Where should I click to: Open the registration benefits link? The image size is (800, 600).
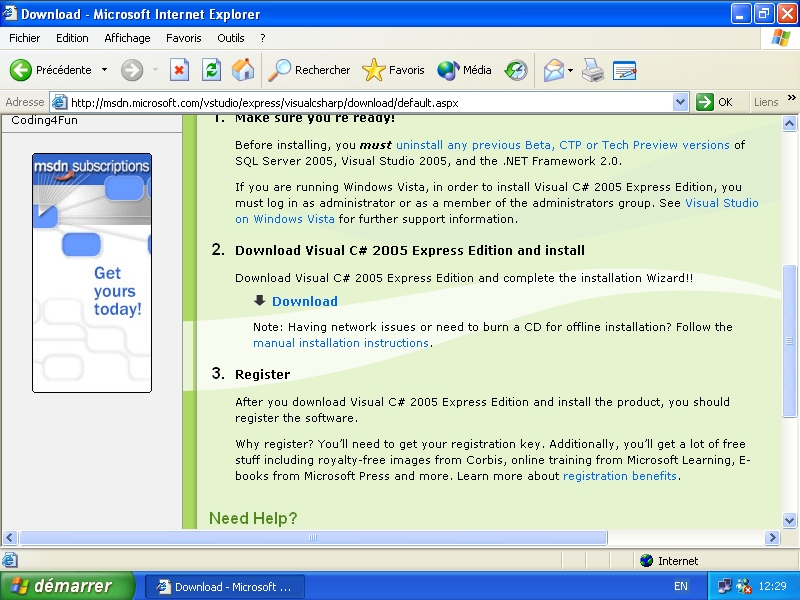tap(620, 476)
